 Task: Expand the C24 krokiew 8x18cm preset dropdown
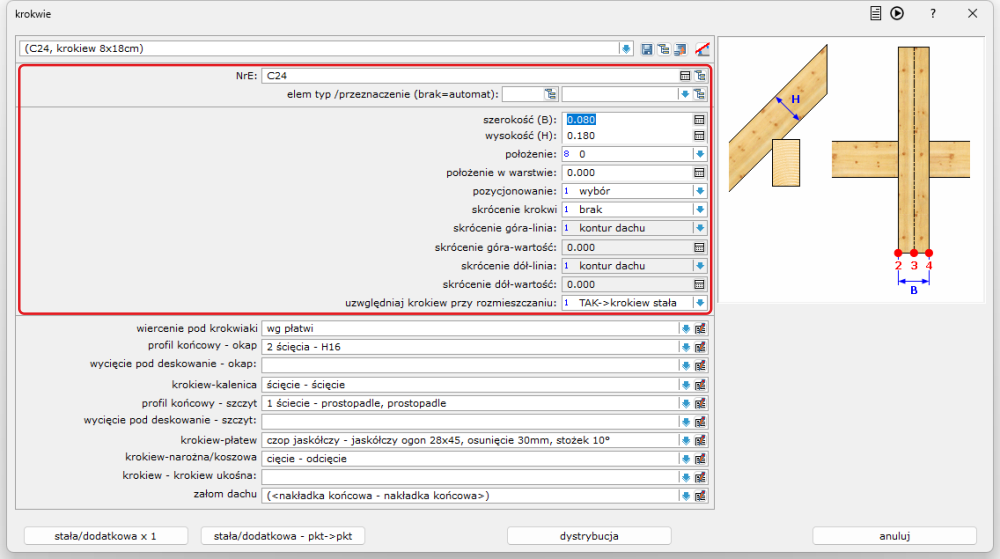(x=626, y=48)
